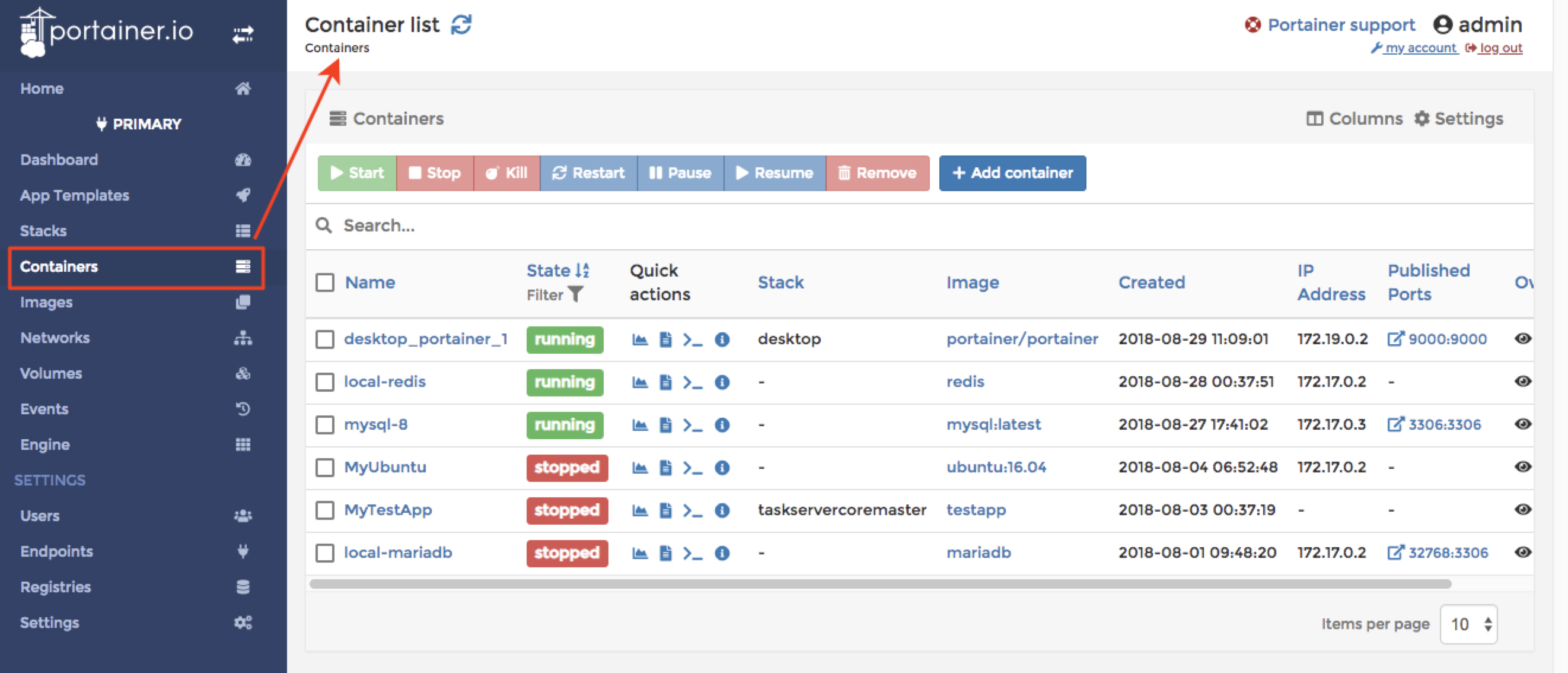This screenshot has height=673, width=1568.
Task: Toggle the sidebar with arrows icon
Action: pyautogui.click(x=243, y=34)
